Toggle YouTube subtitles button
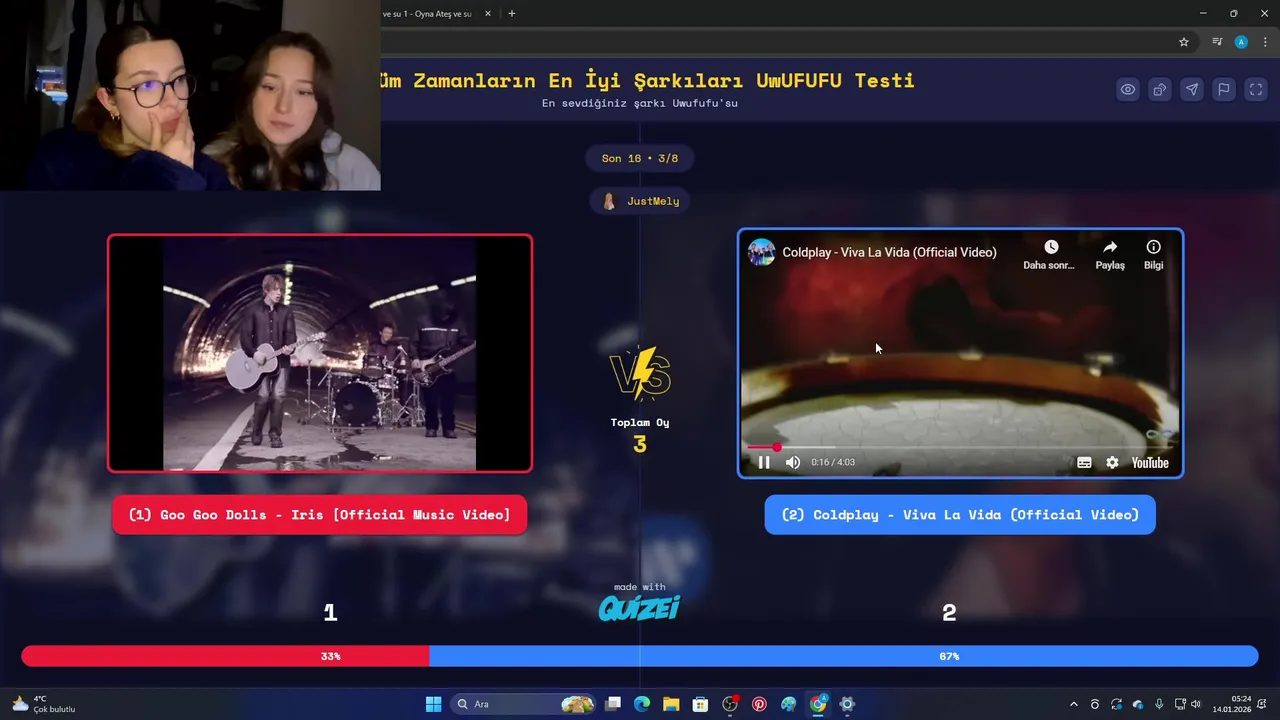Image resolution: width=1280 pixels, height=720 pixels. click(x=1084, y=462)
